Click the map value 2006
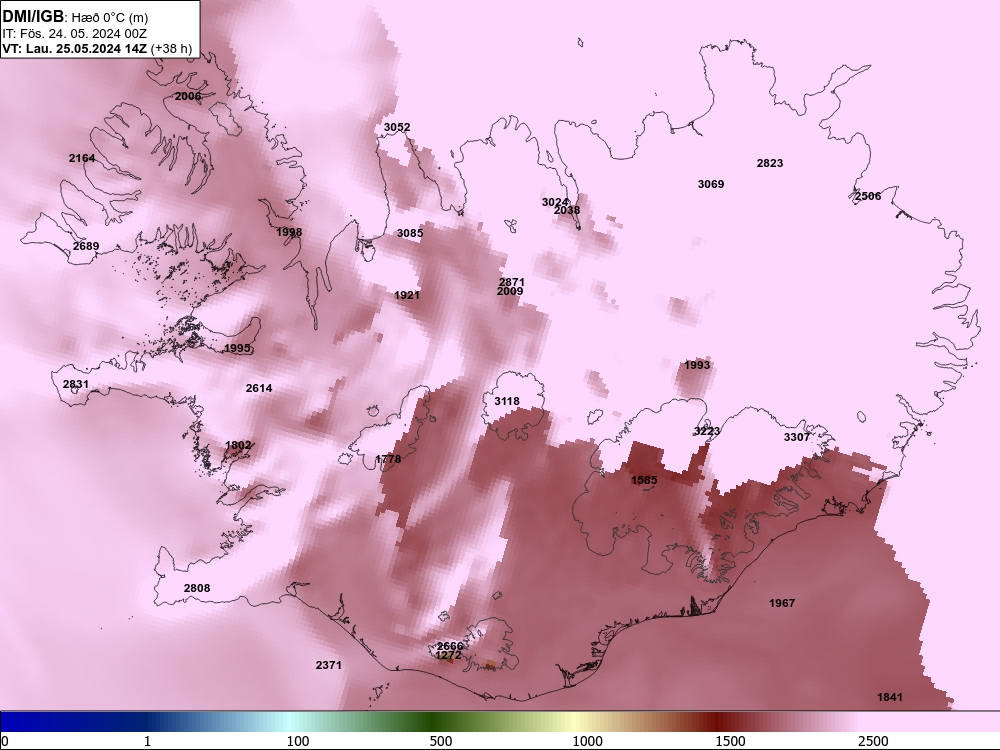 [x=188, y=96]
